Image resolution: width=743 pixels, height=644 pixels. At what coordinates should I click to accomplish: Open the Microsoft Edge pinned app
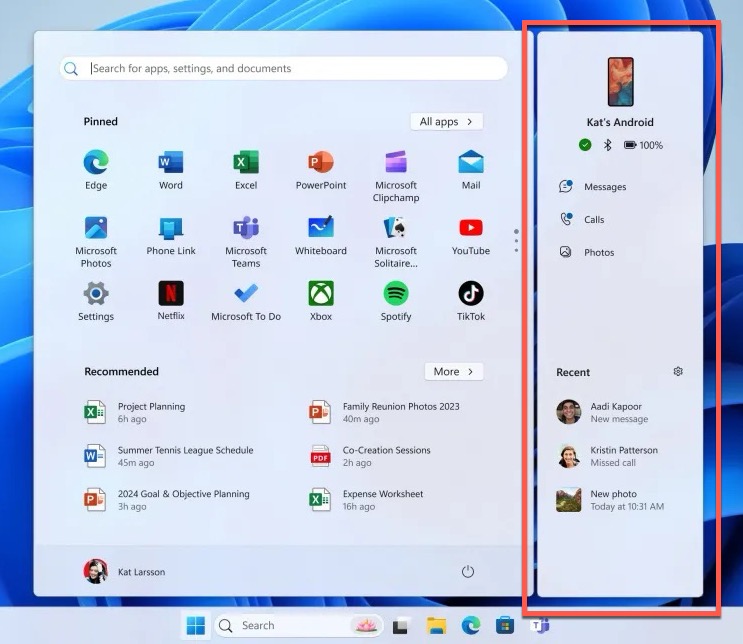pyautogui.click(x=96, y=163)
